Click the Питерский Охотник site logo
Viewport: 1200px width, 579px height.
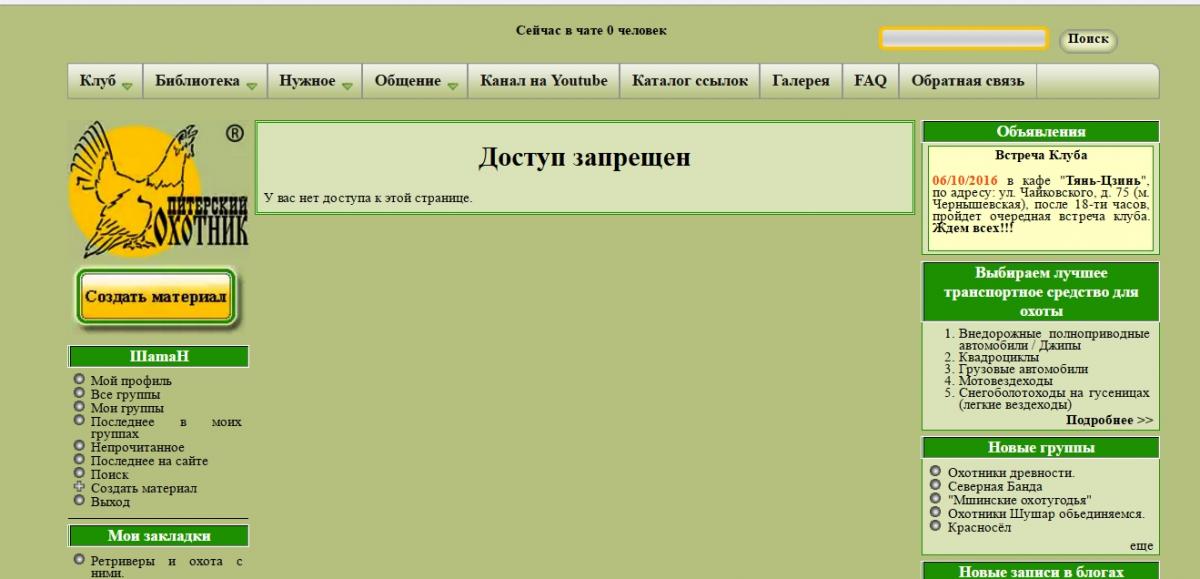point(158,190)
